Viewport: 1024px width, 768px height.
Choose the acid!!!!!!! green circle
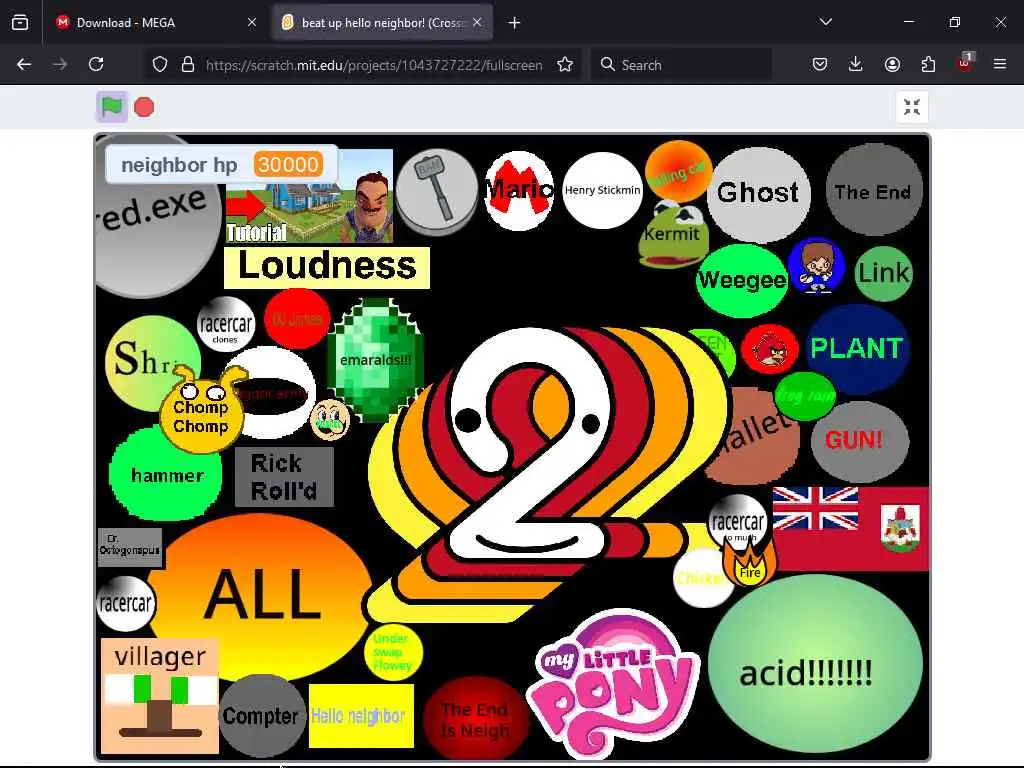(815, 664)
